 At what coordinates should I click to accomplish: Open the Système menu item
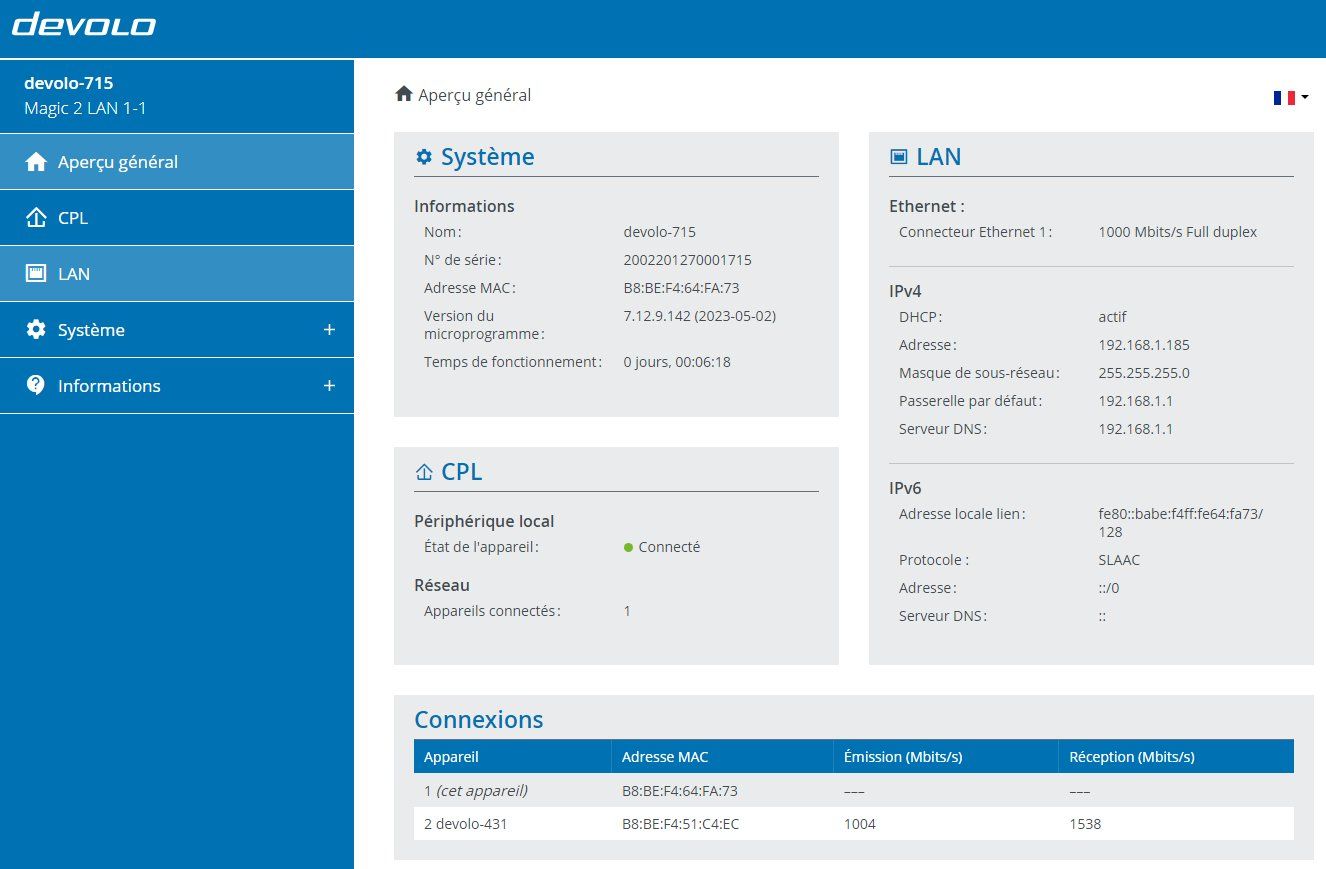(177, 330)
